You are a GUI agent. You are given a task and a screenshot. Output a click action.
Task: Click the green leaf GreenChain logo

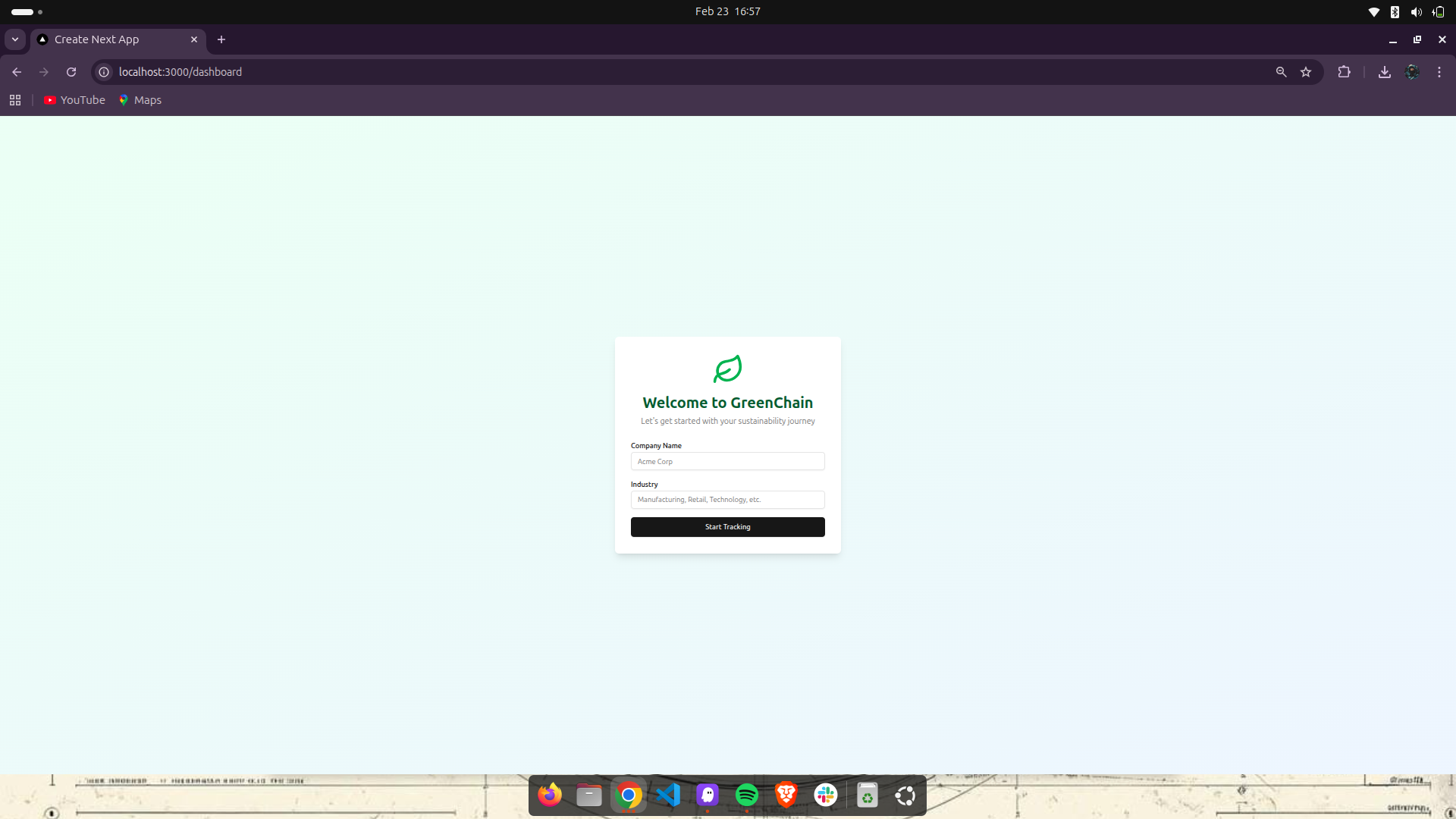[x=727, y=369]
